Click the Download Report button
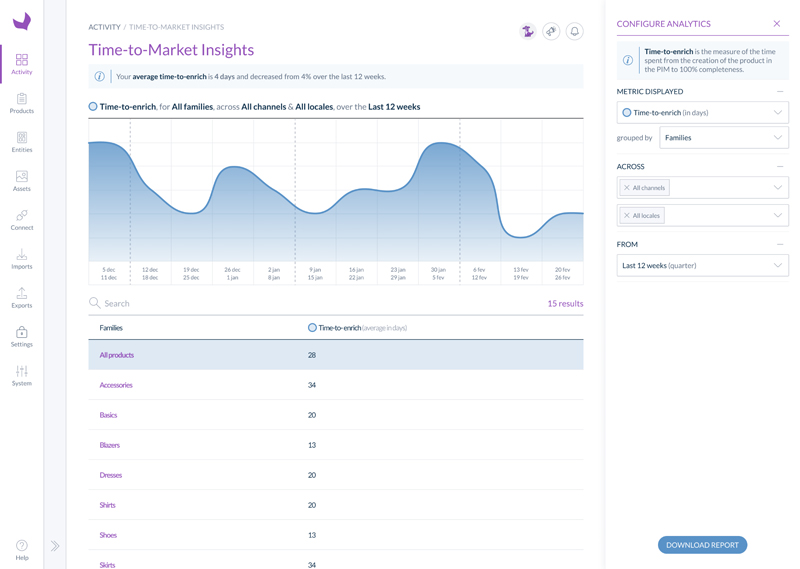The height and width of the screenshot is (569, 800). click(703, 545)
